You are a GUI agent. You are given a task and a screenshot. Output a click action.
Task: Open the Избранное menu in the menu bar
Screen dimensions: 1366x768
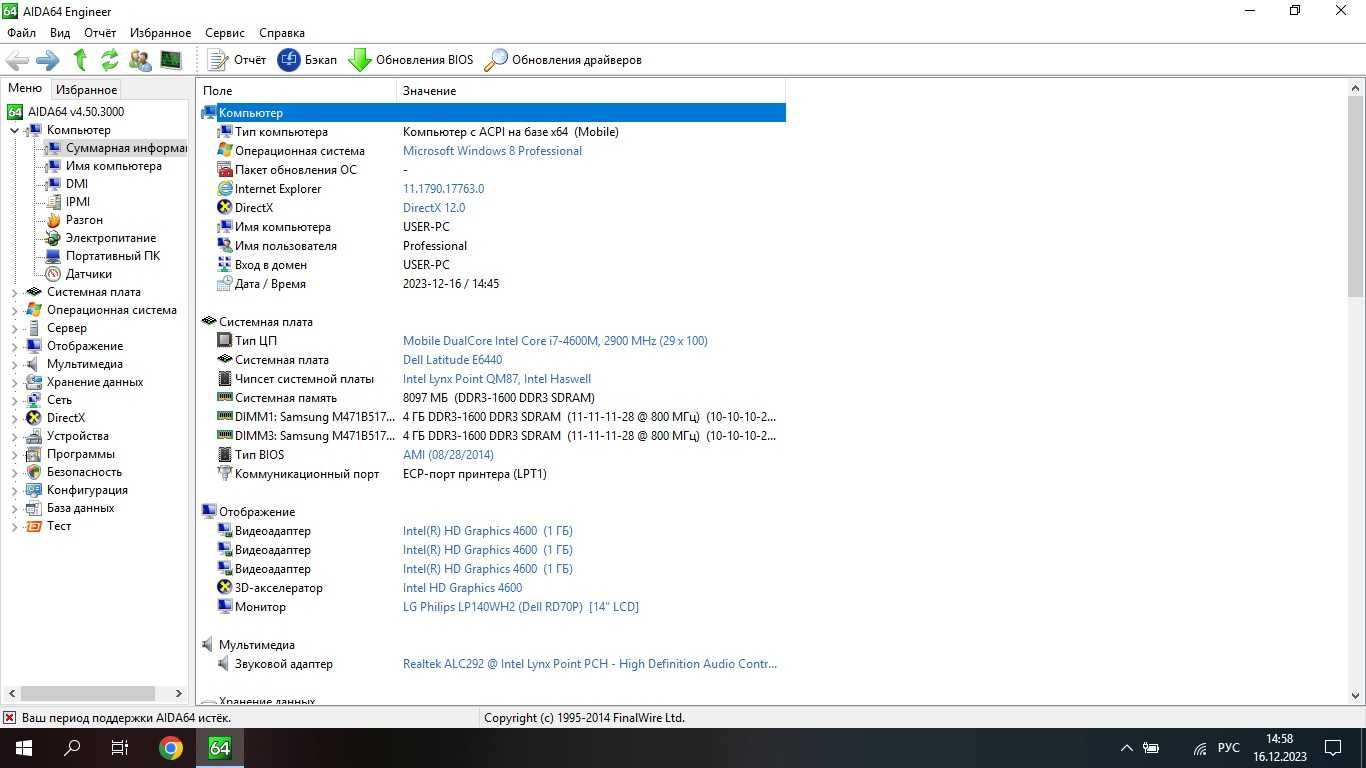coord(160,33)
